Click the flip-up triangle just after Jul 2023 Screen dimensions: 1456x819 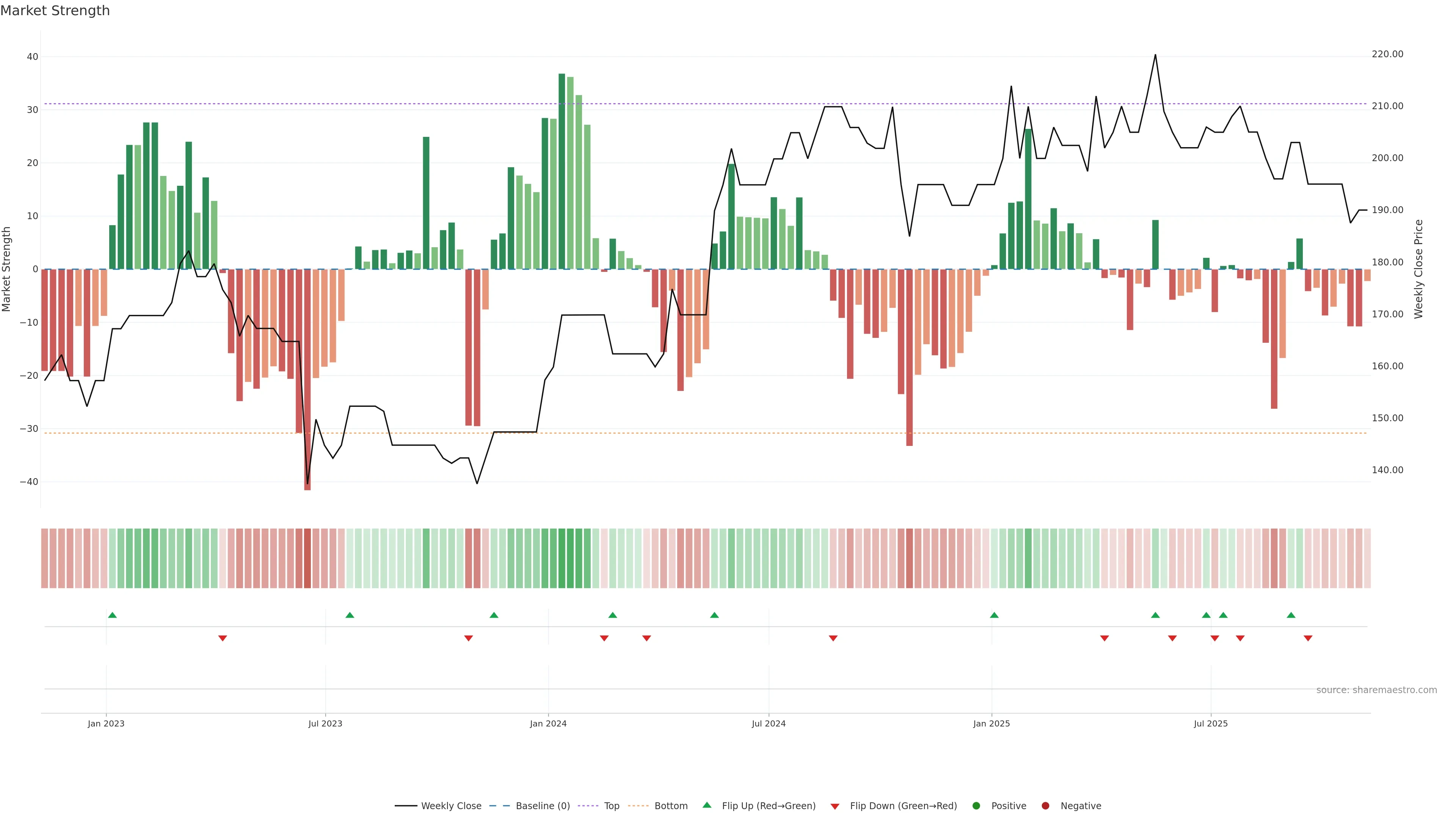coord(350,615)
